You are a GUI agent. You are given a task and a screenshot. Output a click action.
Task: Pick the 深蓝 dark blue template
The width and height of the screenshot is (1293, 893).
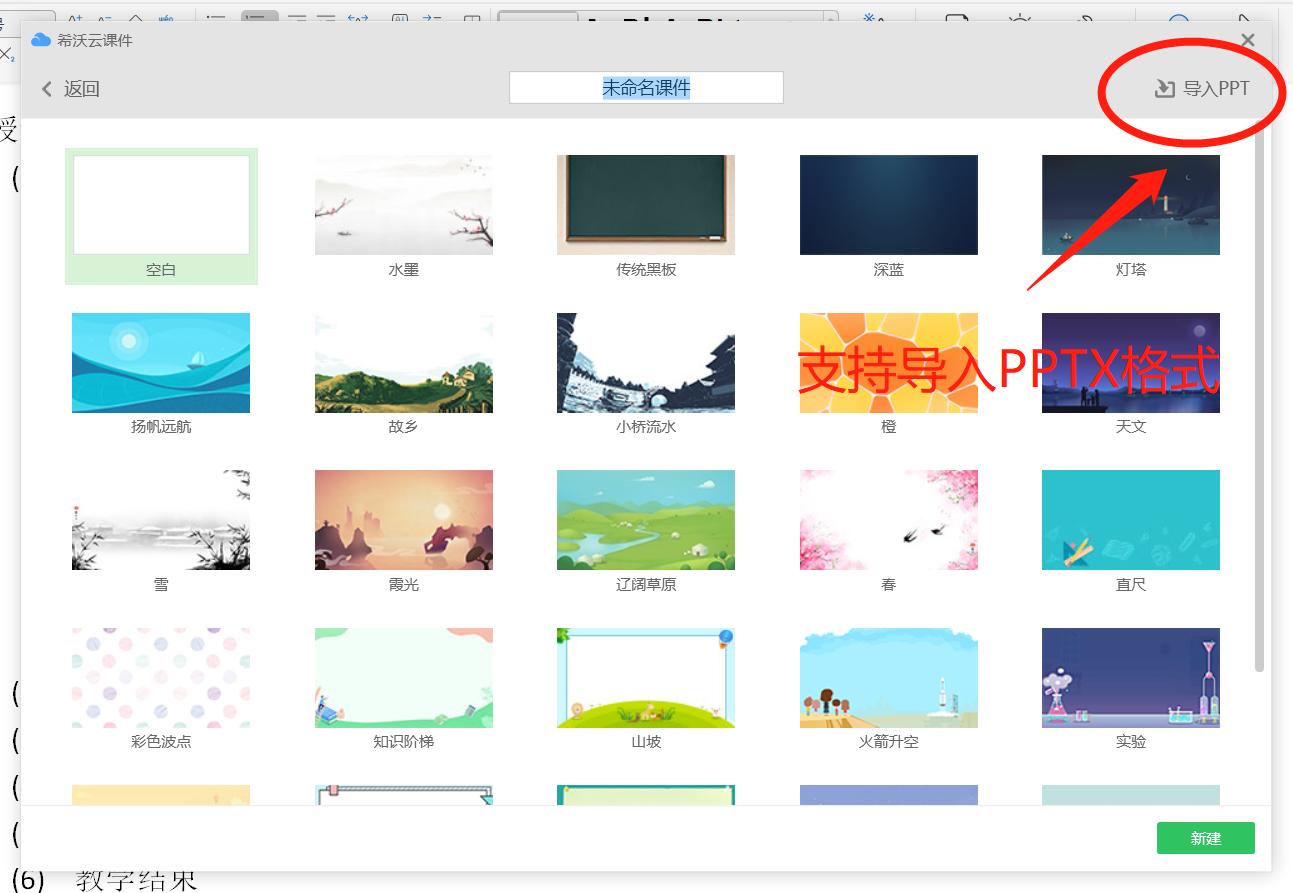tap(888, 205)
